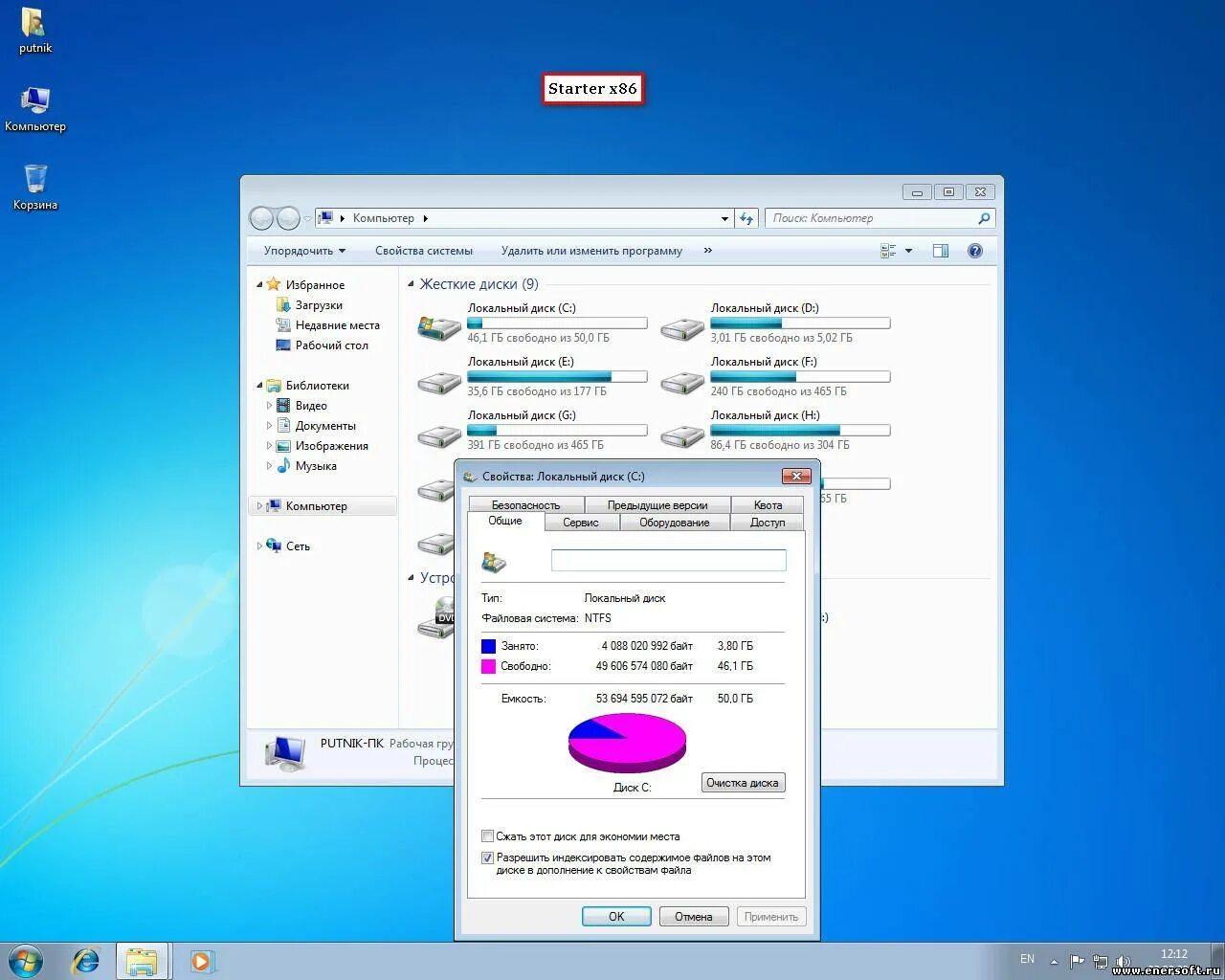1225x980 pixels.
Task: Click the Windows Start orb
Action: click(x=26, y=961)
